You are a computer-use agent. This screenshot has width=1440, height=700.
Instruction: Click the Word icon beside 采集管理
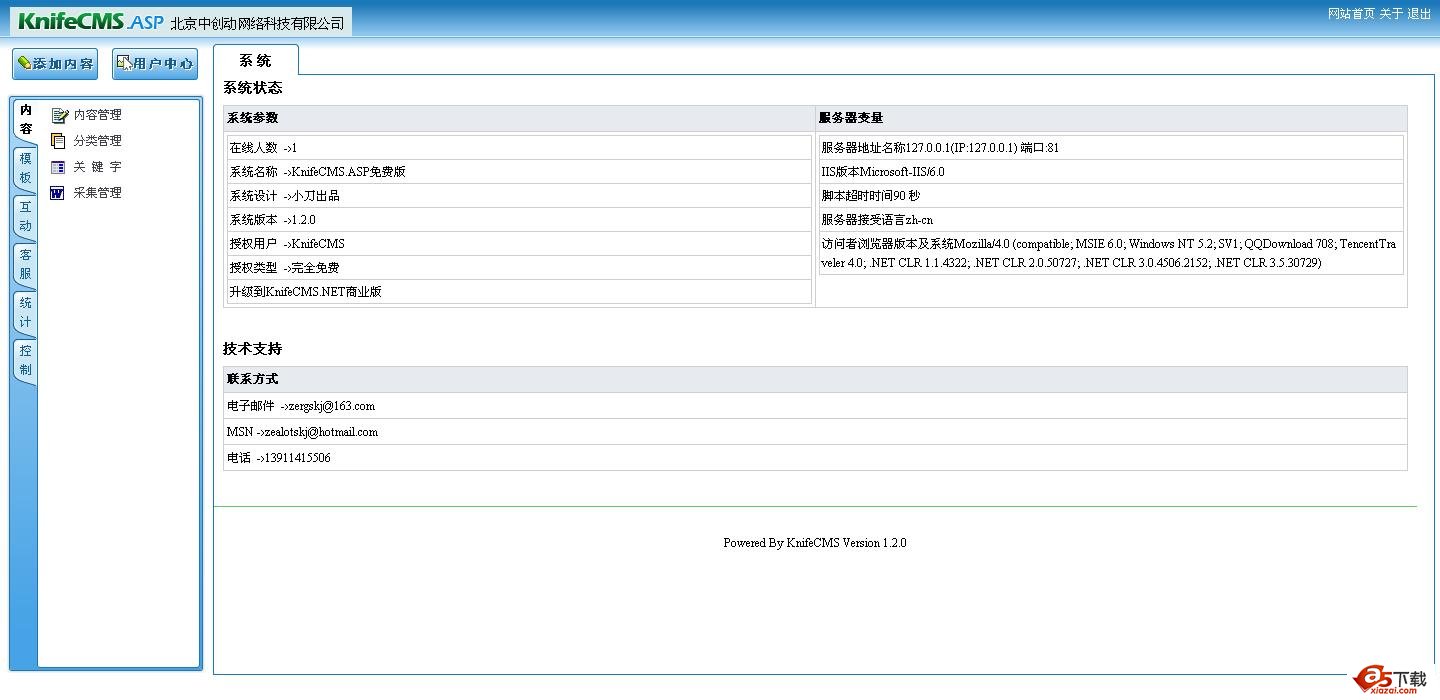click(57, 193)
